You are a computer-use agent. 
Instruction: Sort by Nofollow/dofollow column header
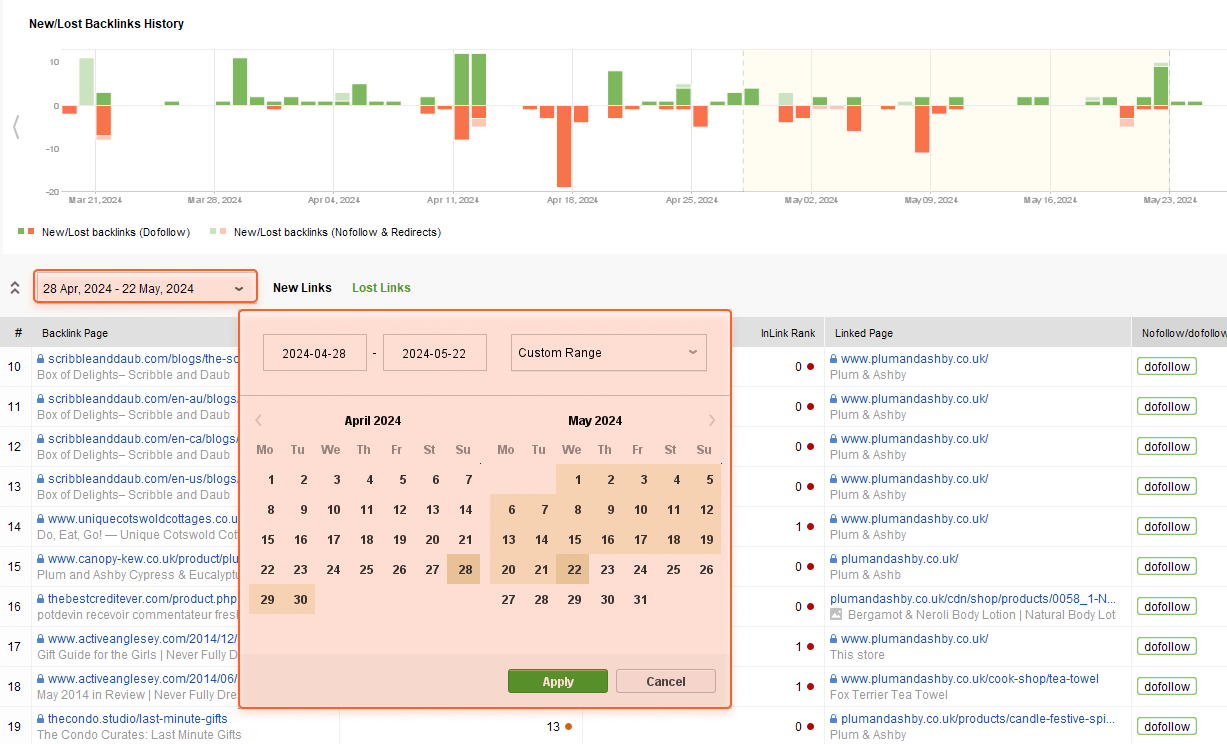click(1183, 333)
